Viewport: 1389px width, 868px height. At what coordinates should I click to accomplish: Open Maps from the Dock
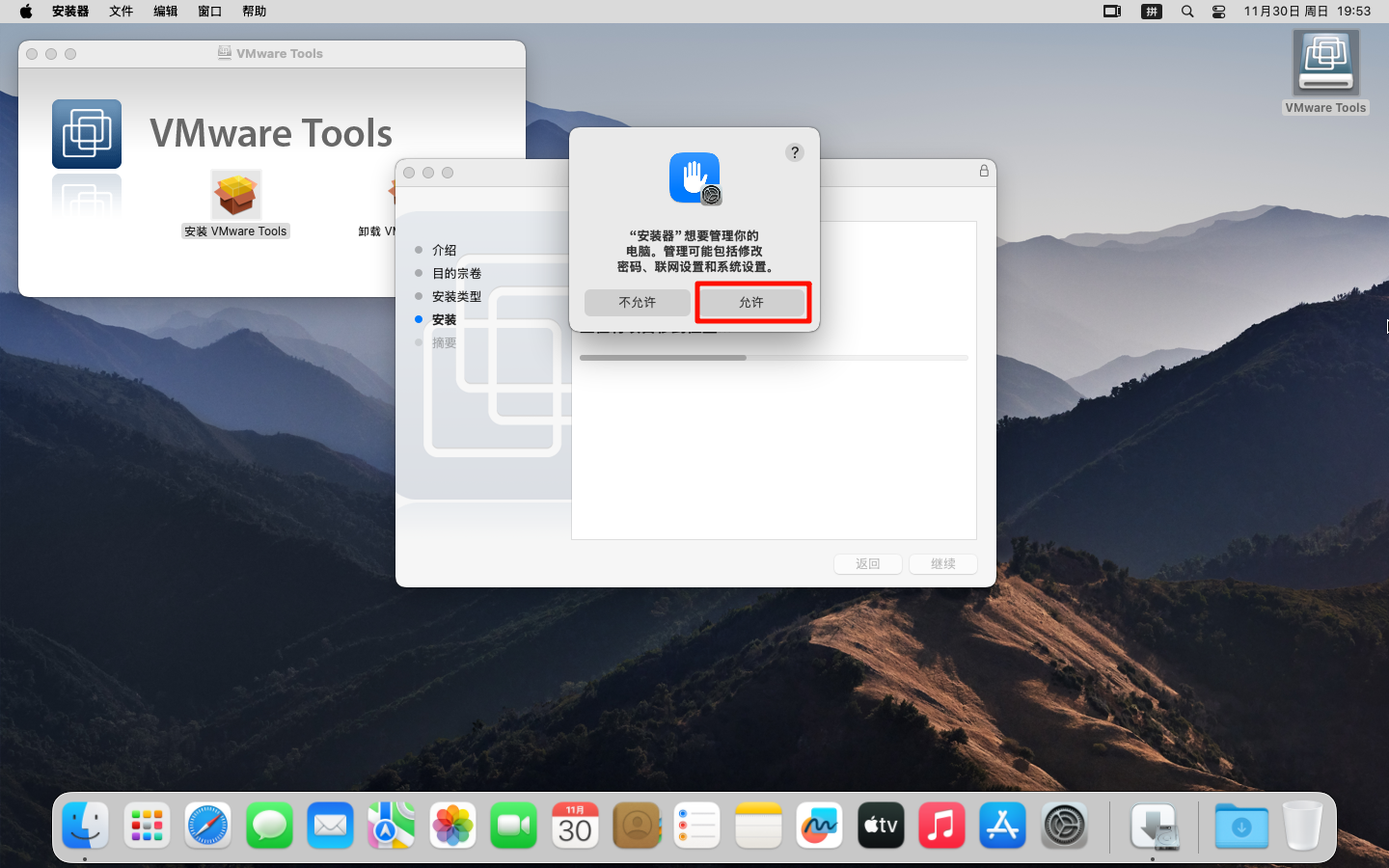click(392, 826)
